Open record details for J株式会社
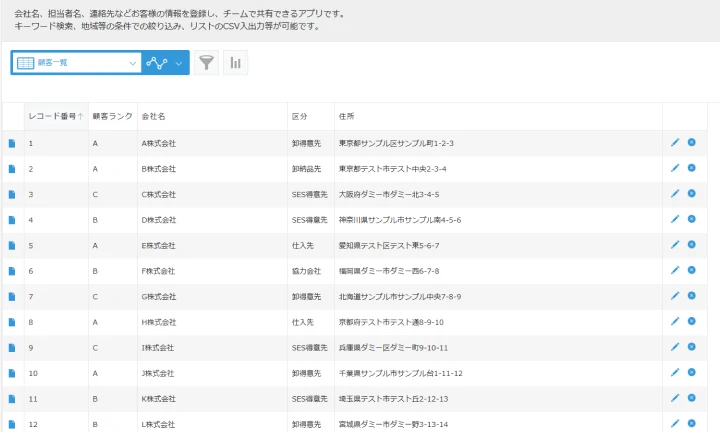This screenshot has width=720, height=432. tap(12, 373)
